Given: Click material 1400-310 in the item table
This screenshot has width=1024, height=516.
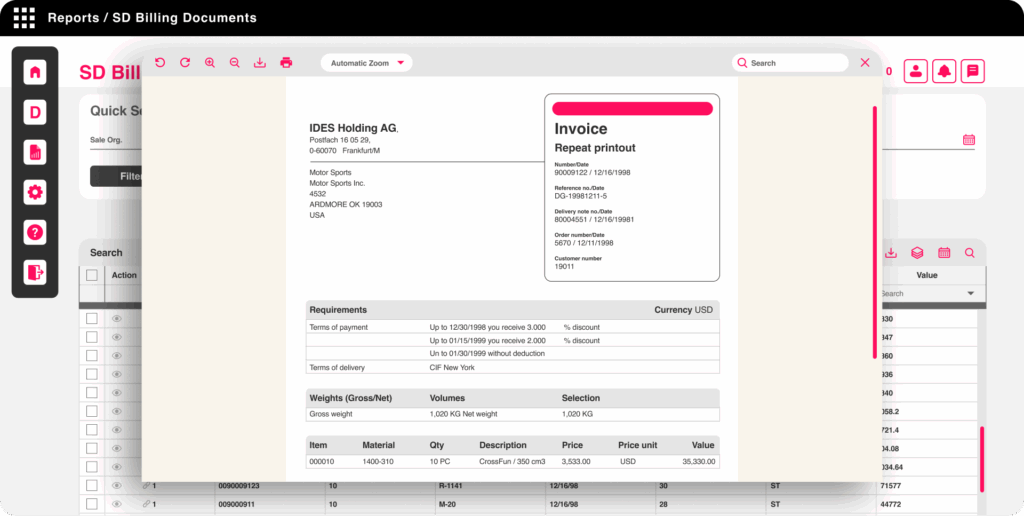Looking at the screenshot, I should [x=378, y=461].
